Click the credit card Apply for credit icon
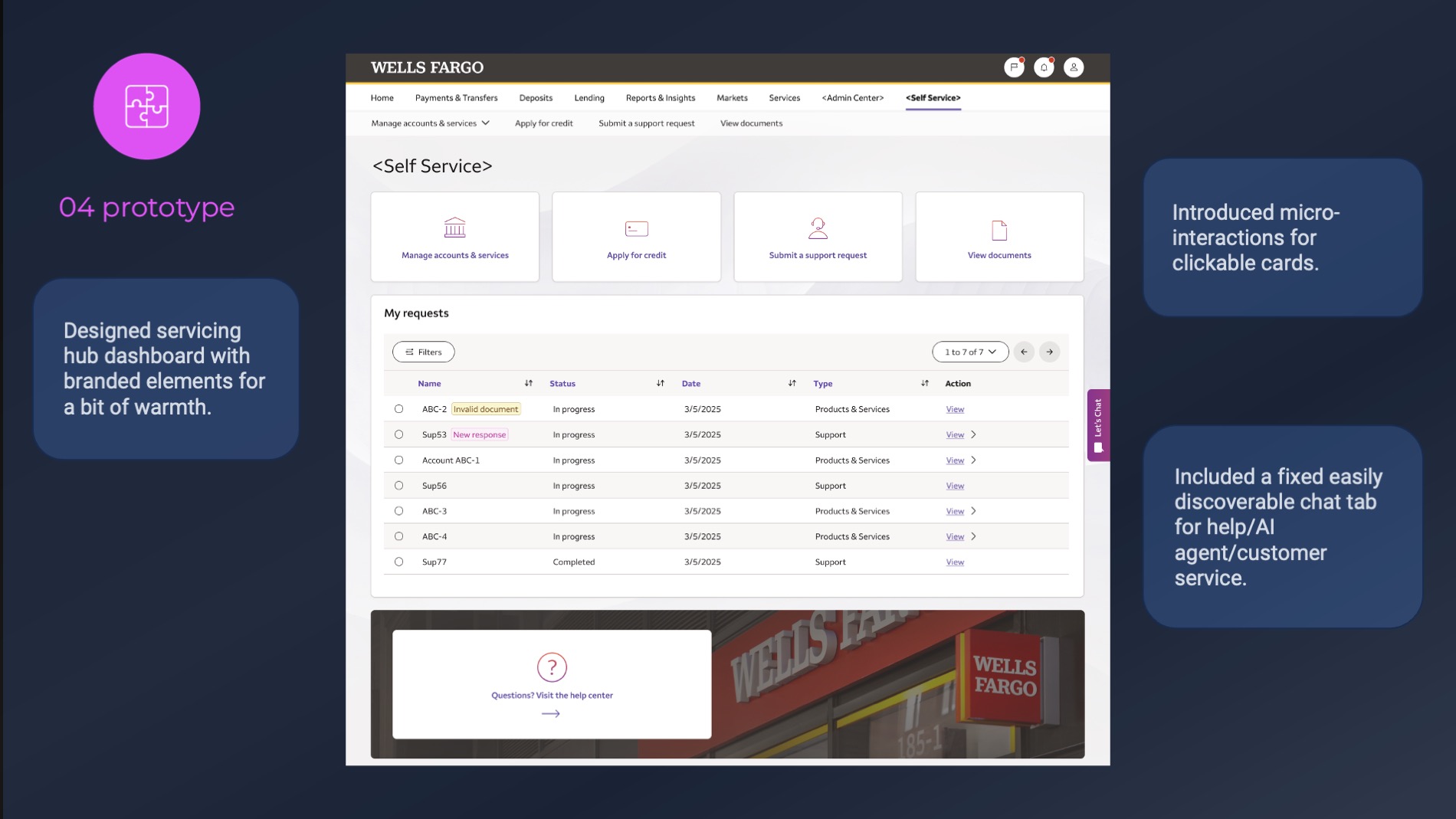This screenshot has height=819, width=1456. 636,228
